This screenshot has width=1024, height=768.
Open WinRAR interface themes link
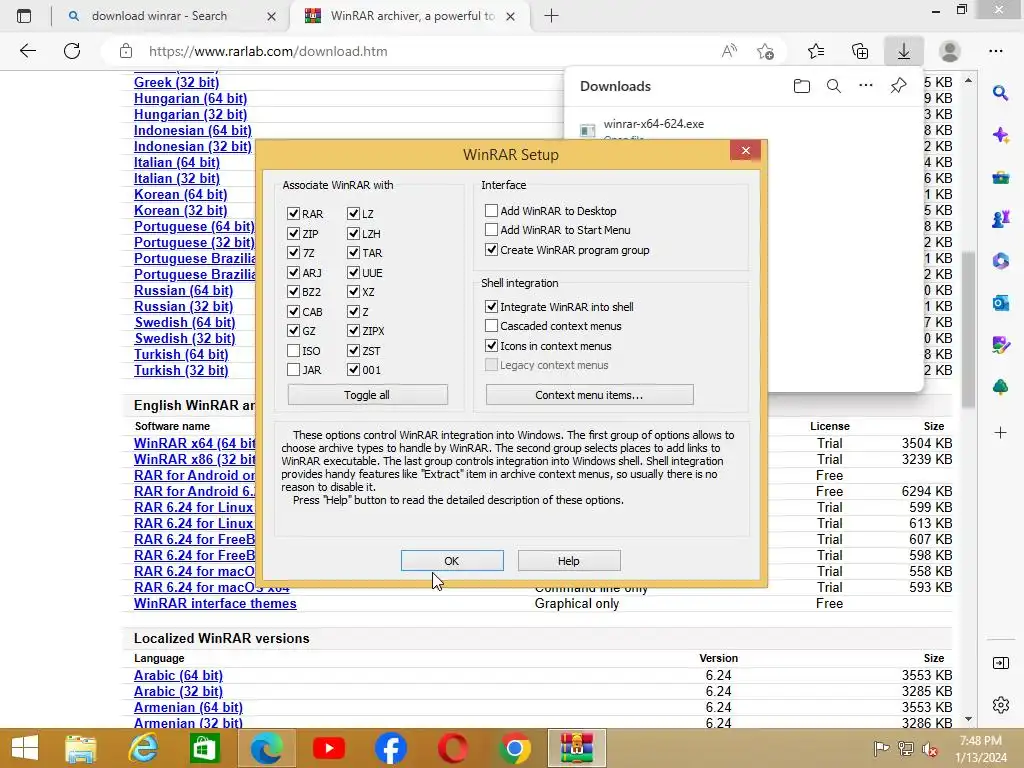click(215, 603)
